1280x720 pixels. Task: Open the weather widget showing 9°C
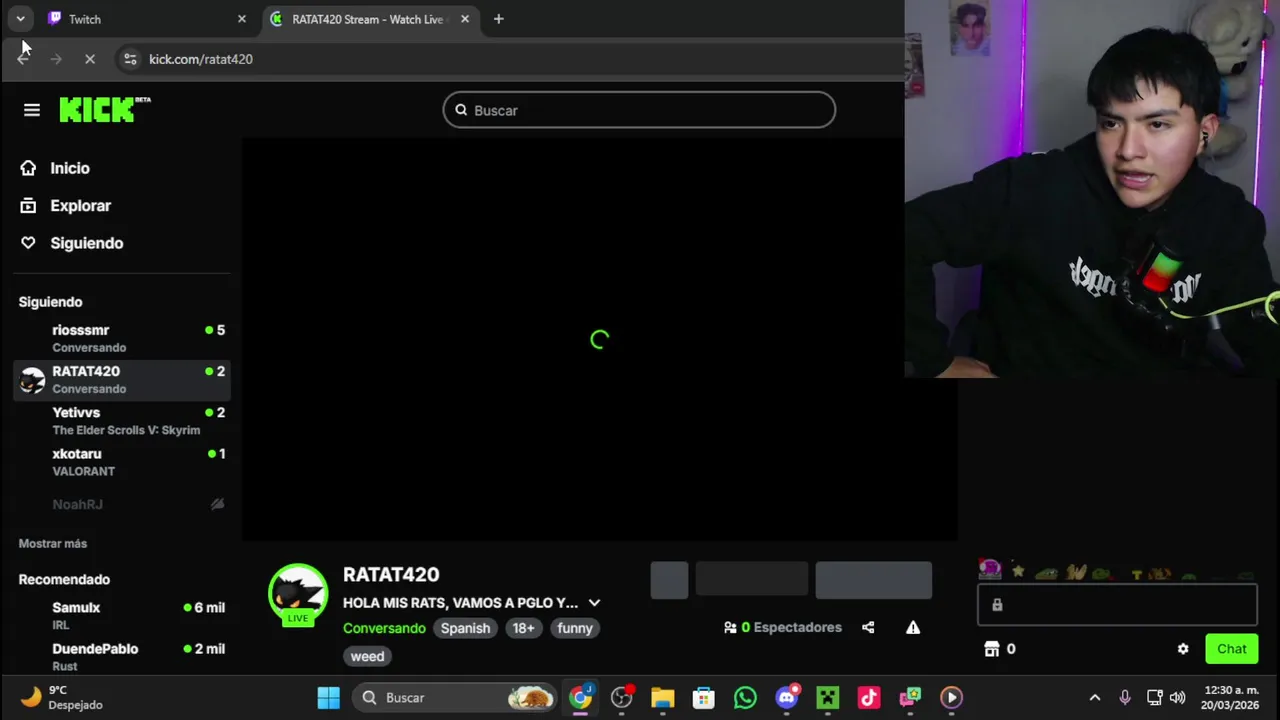pyautogui.click(x=62, y=697)
